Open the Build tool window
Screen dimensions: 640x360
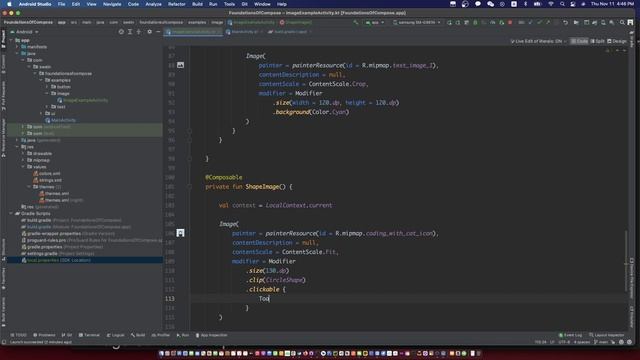pos(138,335)
